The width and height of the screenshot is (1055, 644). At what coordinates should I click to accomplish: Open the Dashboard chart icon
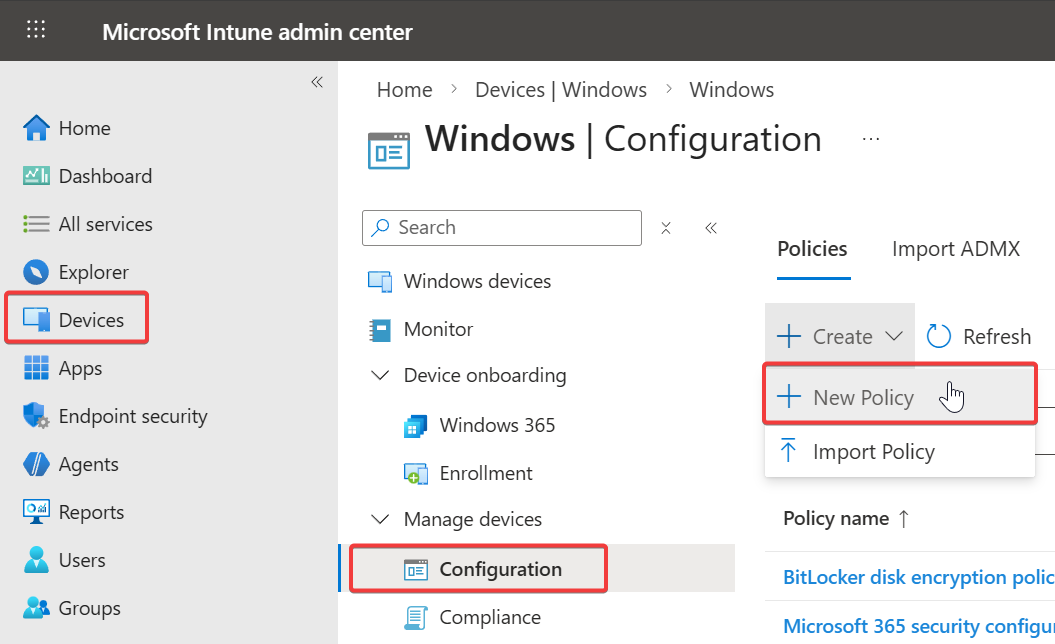(36, 176)
